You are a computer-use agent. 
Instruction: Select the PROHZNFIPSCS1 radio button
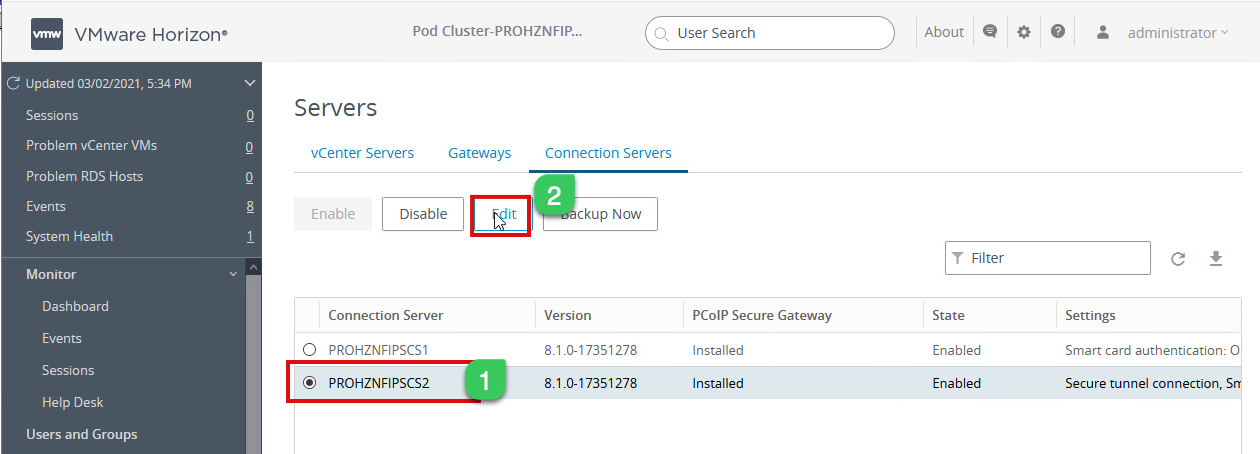pyautogui.click(x=310, y=350)
